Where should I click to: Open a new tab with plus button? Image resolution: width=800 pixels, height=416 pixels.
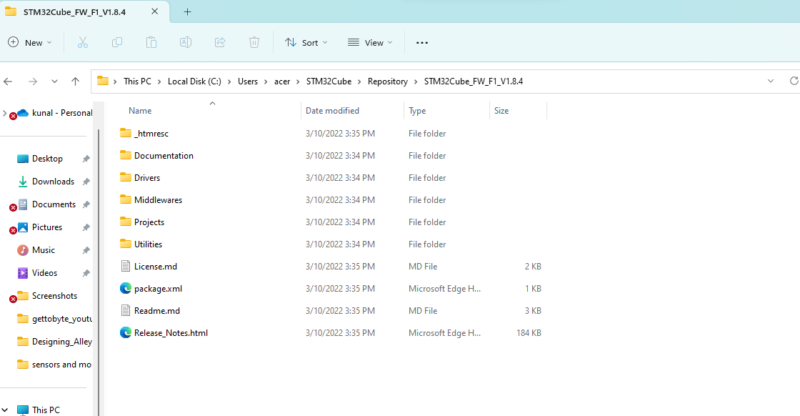[187, 12]
